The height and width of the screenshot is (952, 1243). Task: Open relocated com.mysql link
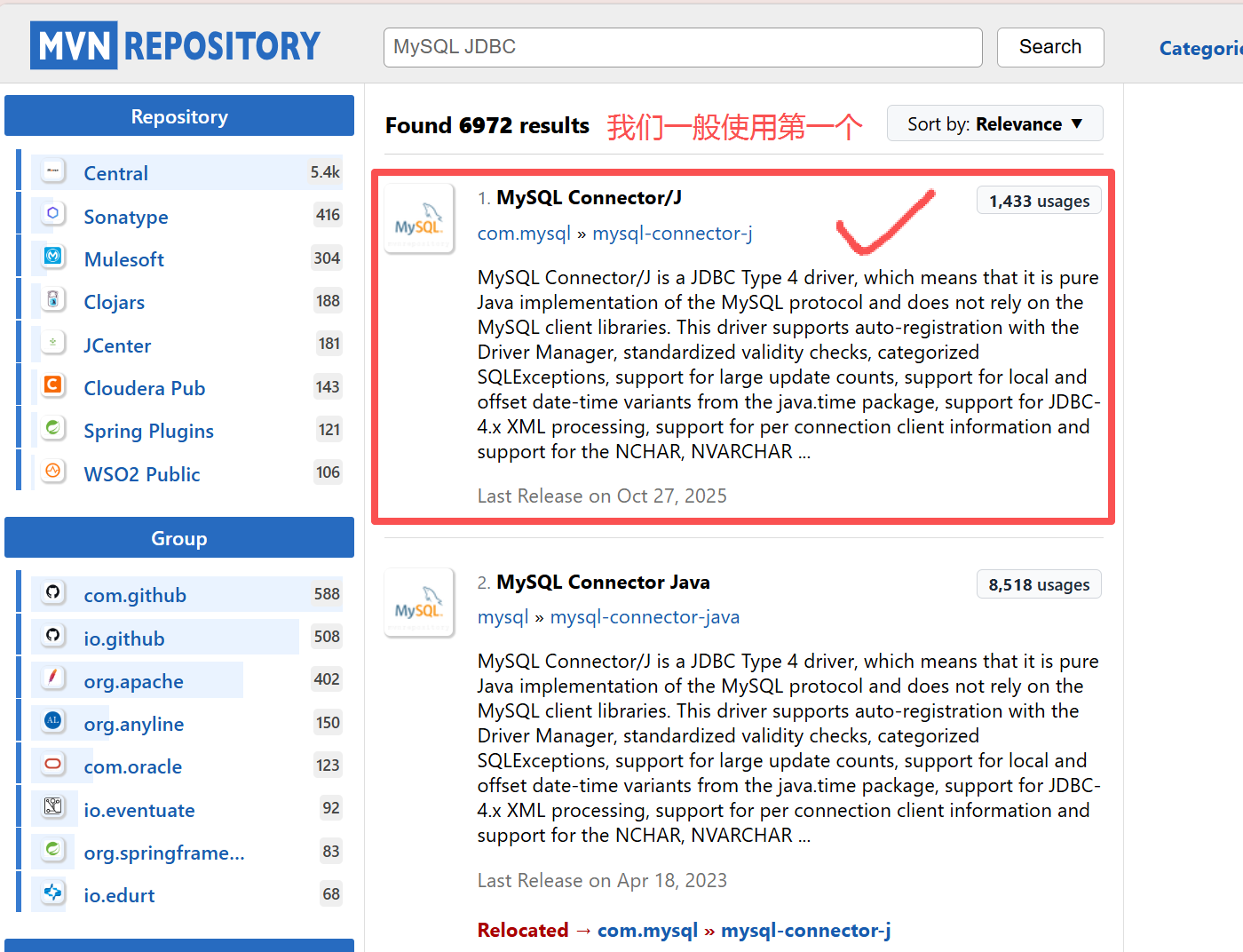coord(647,930)
